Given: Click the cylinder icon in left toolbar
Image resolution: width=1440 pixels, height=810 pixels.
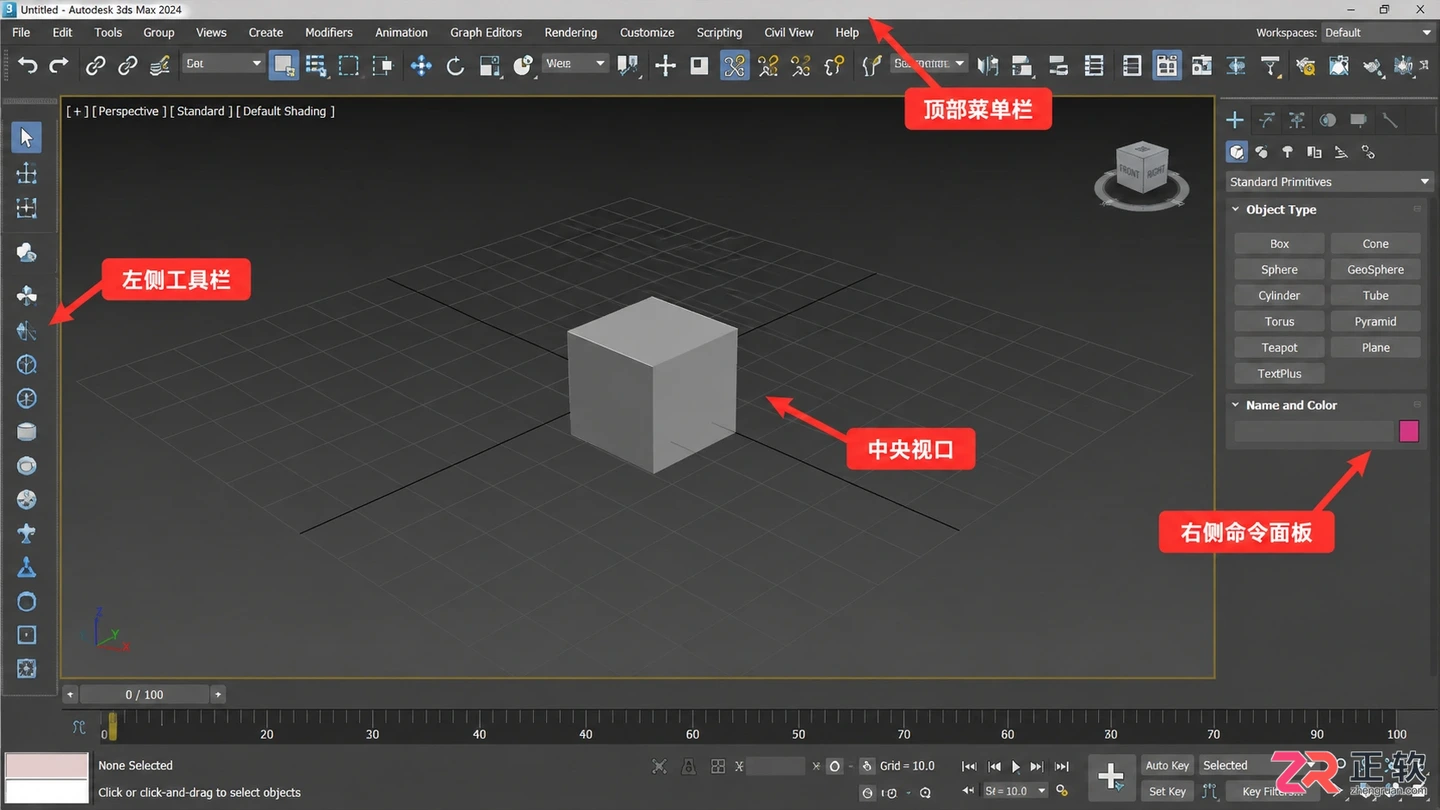Looking at the screenshot, I should [27, 432].
